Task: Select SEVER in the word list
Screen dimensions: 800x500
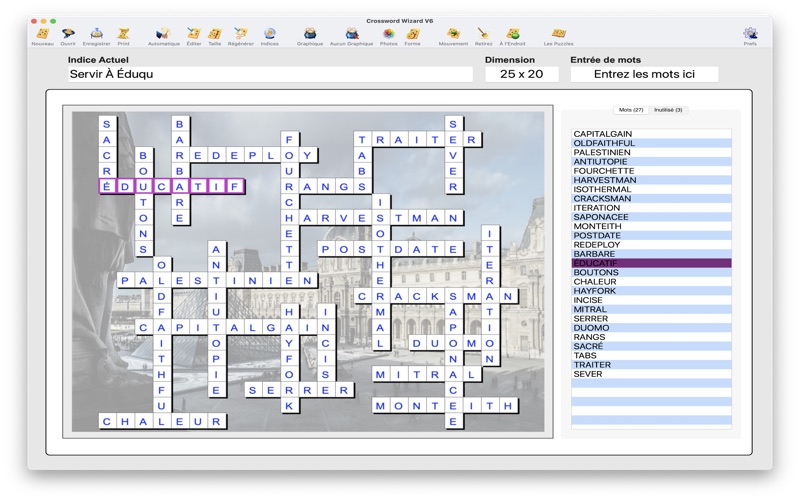Action: (x=652, y=373)
